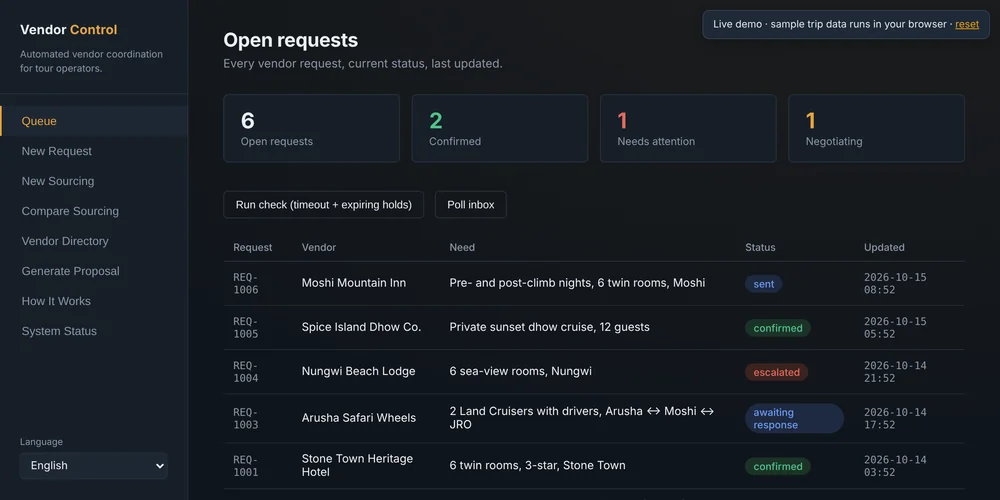Click vendor Stone Town Heritage Hotel
Viewport: 1000px width, 500px height.
point(357,466)
